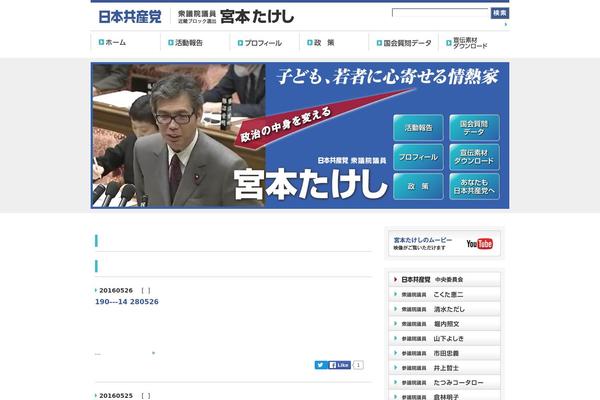Click the 宣伝素材ダウンロード banner button
The width and height of the screenshot is (600, 400).
474,157
